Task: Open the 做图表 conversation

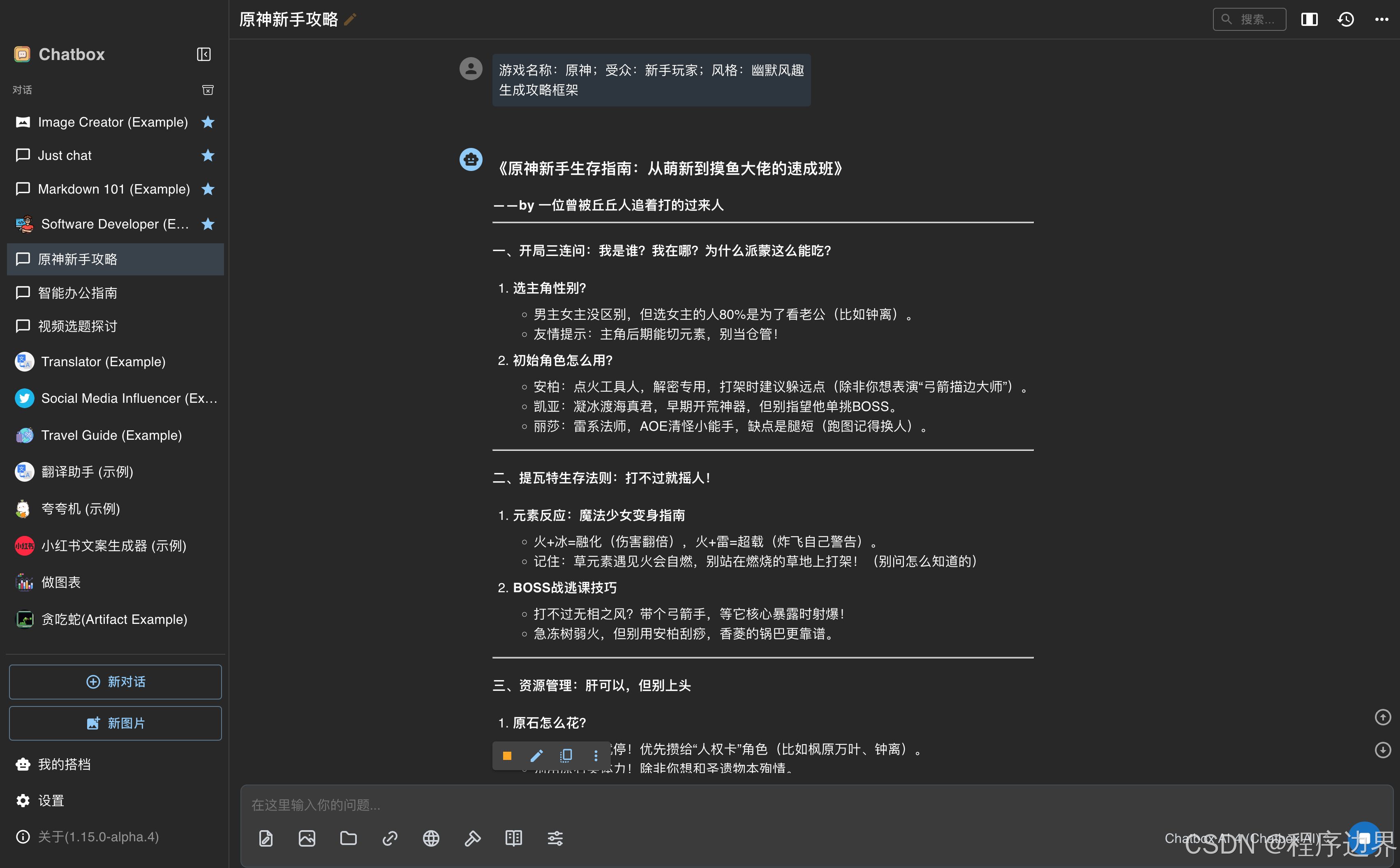Action: [x=116, y=583]
